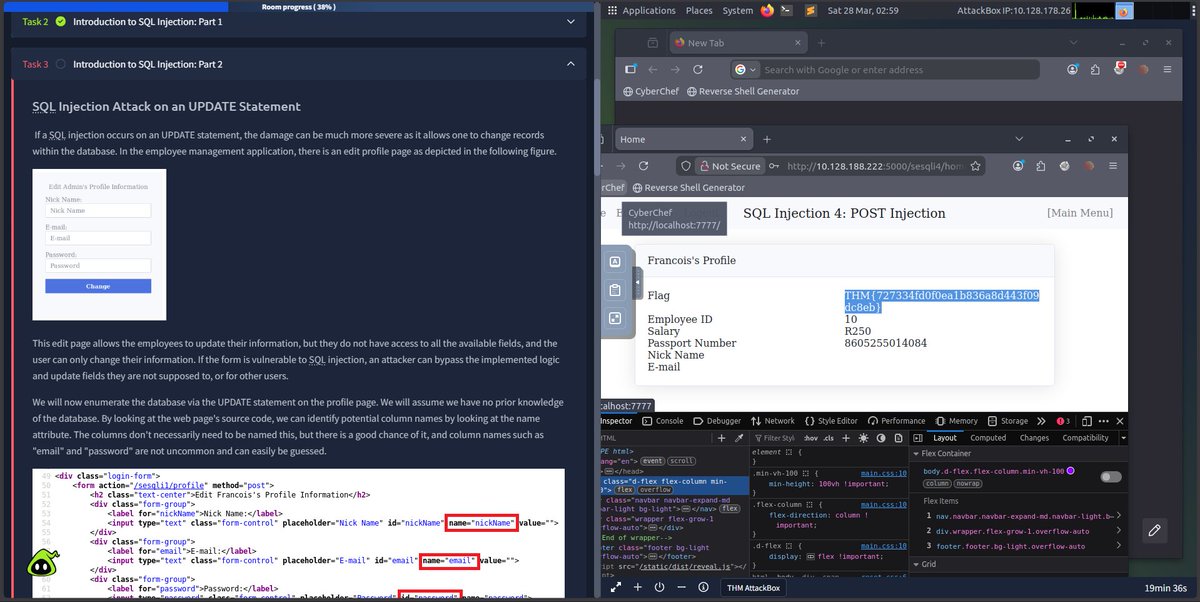Toggle the .cls classes panel

click(x=828, y=438)
